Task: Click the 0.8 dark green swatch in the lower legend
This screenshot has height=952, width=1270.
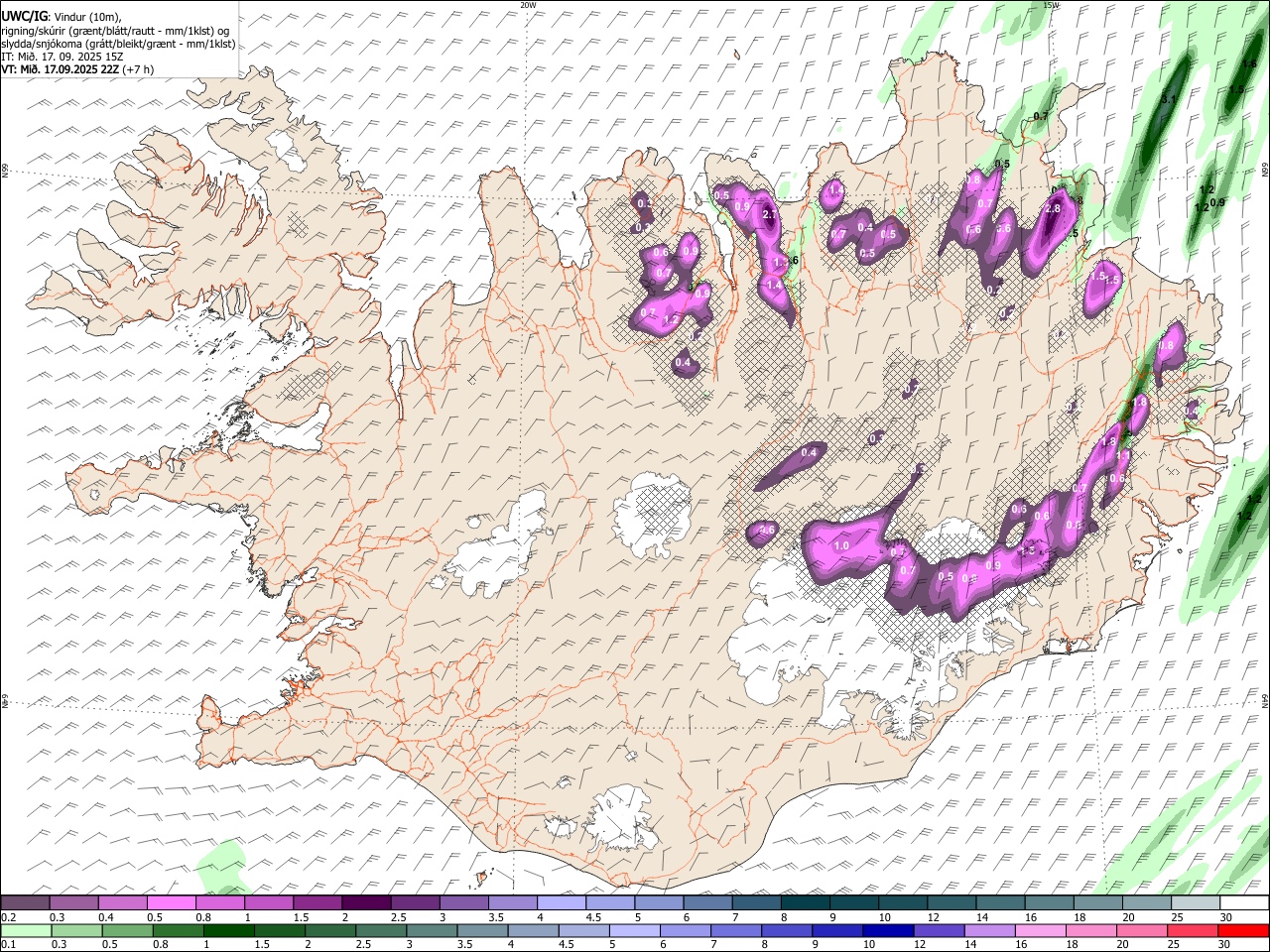Action: [179, 930]
